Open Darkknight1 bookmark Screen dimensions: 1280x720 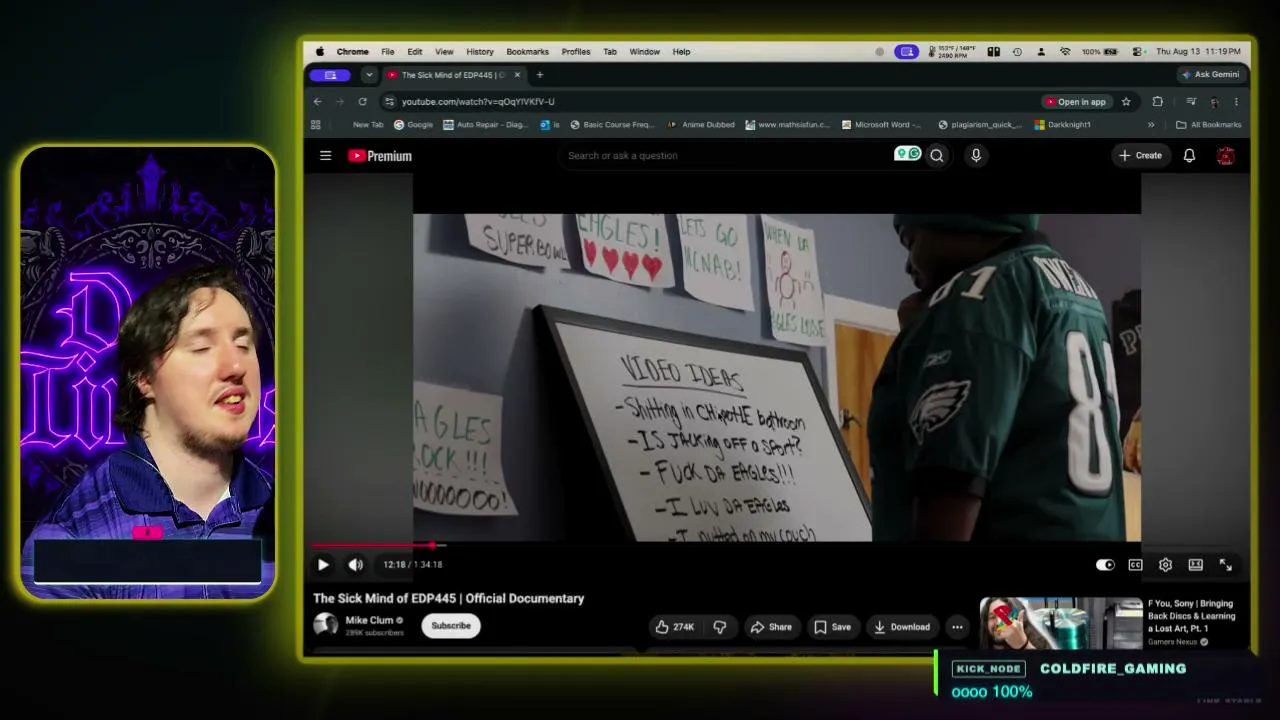[1062, 125]
